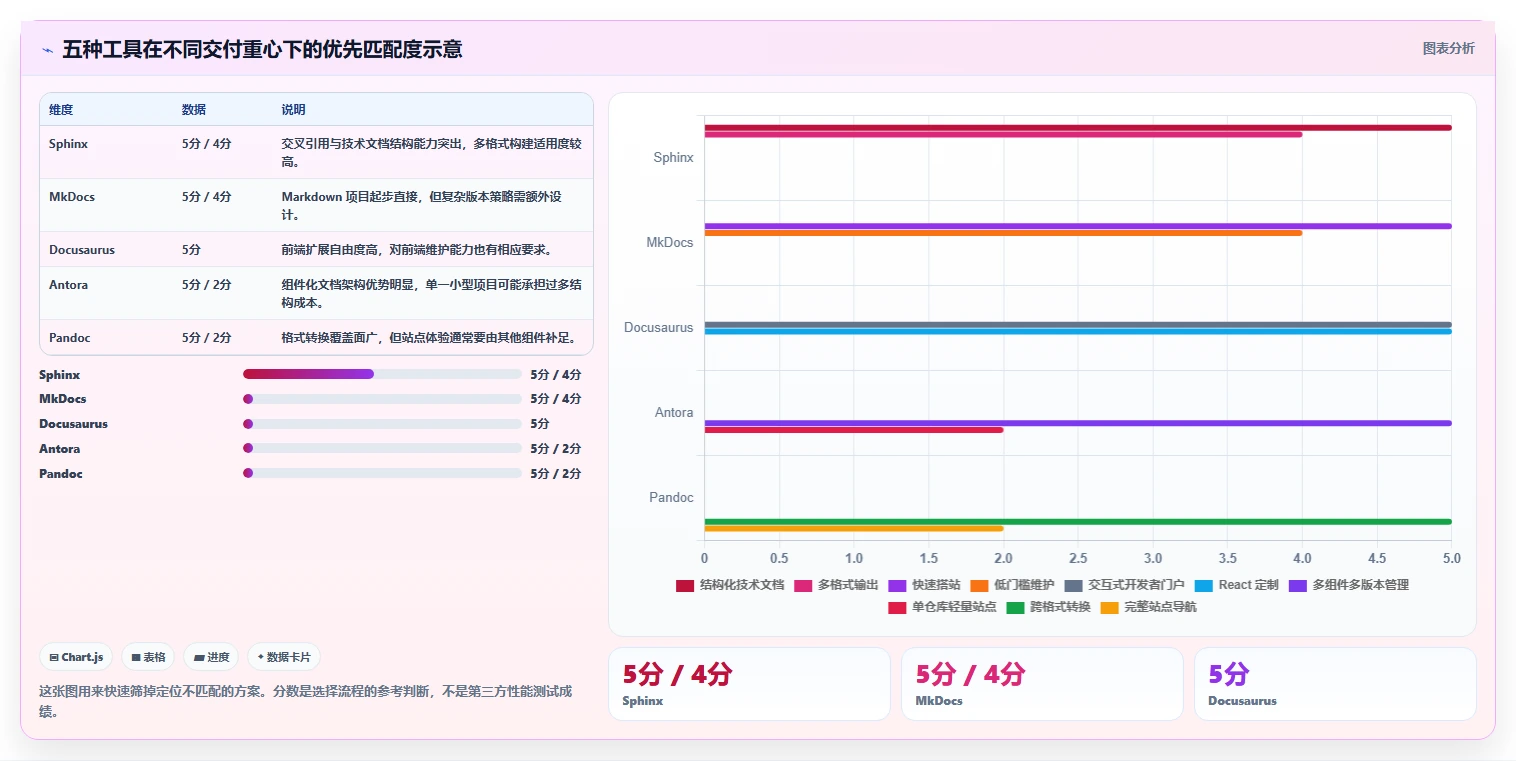Click the MkDocs progress bar

coord(382,399)
